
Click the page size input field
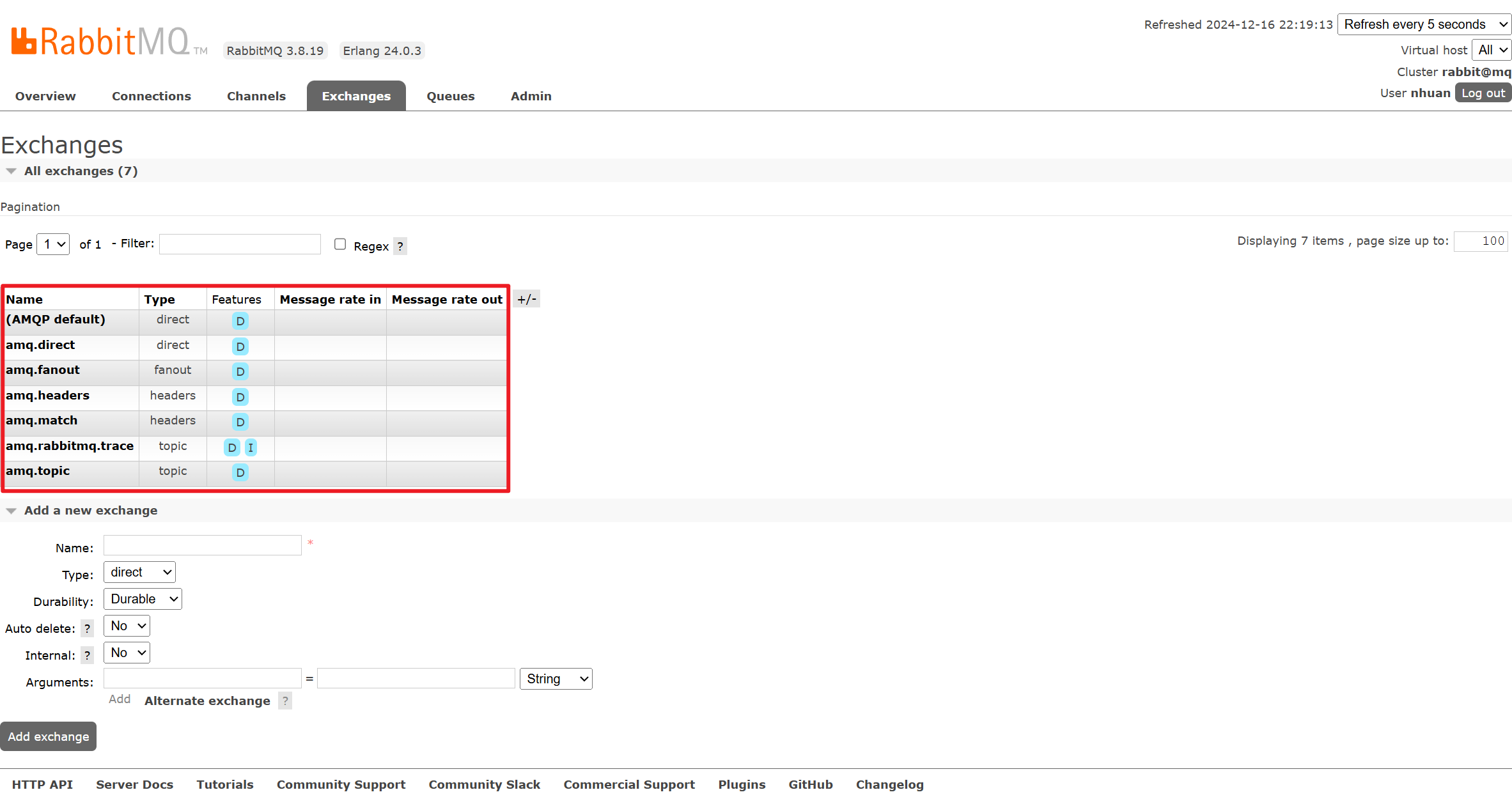[1481, 241]
